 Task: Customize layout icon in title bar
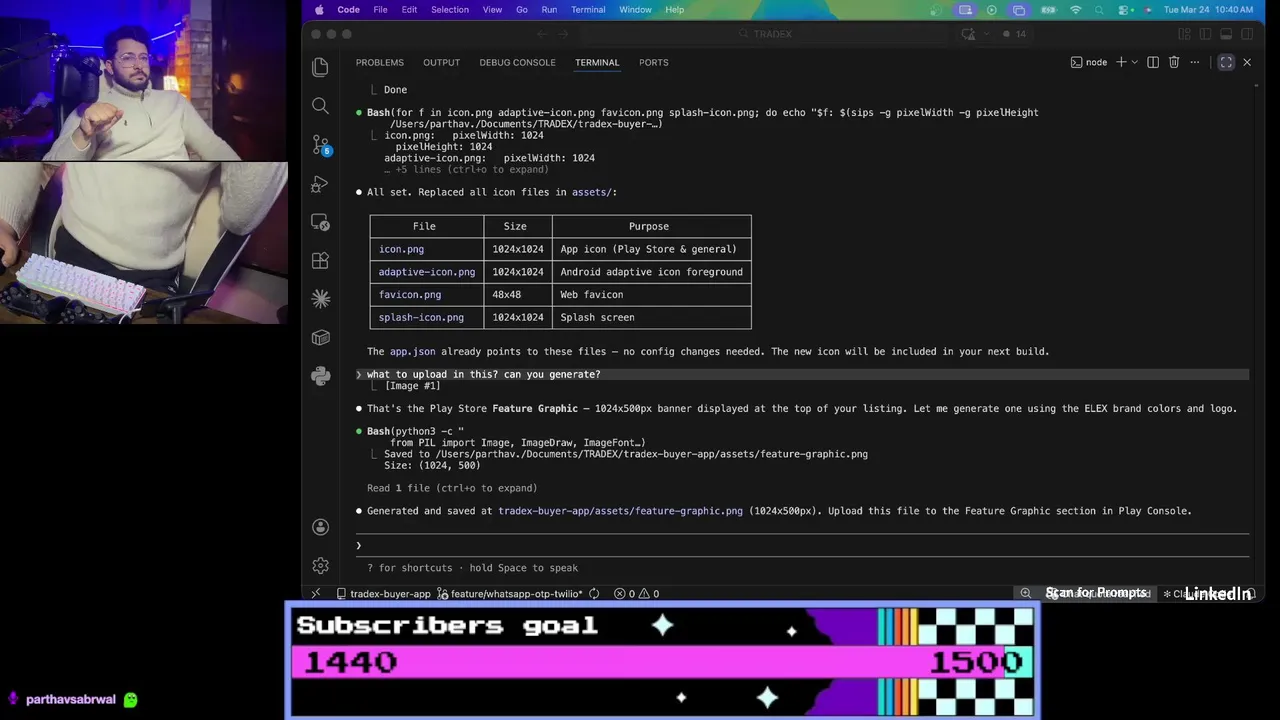click(x=1184, y=34)
